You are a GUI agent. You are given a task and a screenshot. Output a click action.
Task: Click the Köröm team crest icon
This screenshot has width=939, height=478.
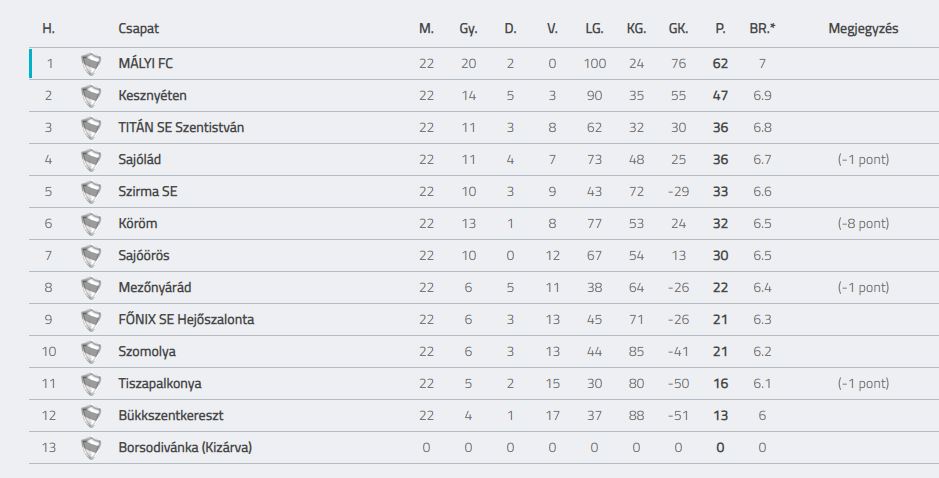tap(91, 223)
